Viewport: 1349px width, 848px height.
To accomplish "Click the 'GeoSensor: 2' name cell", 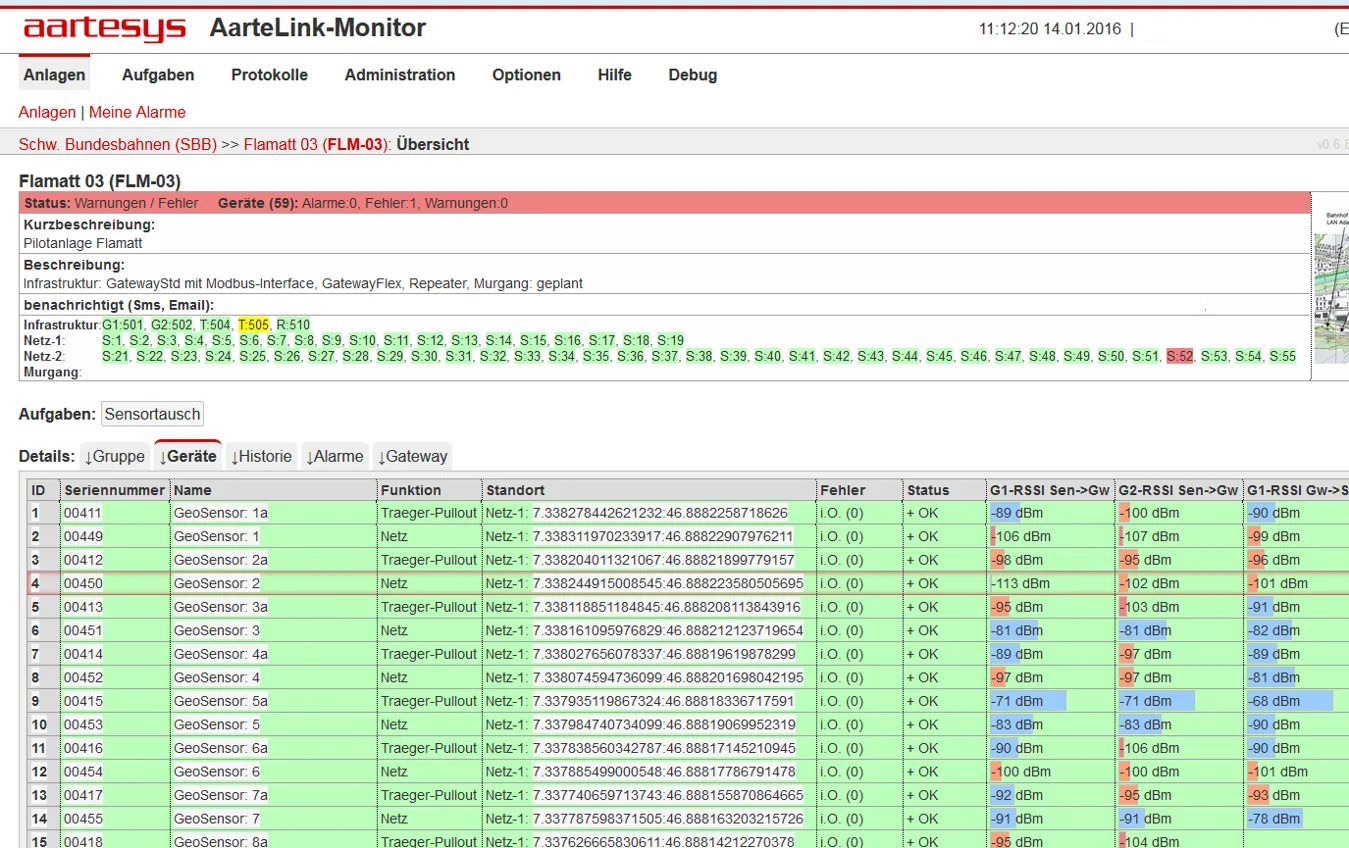I will pyautogui.click(x=273, y=583).
